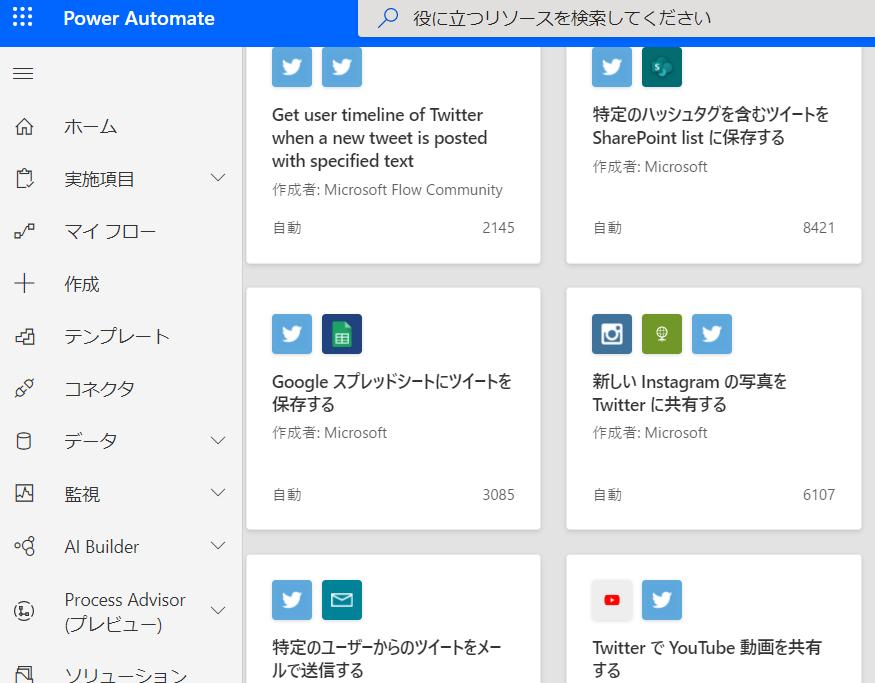Click Google Sheets icon on spreadsheet card
Viewport: 875px width, 683px height.
(342, 334)
